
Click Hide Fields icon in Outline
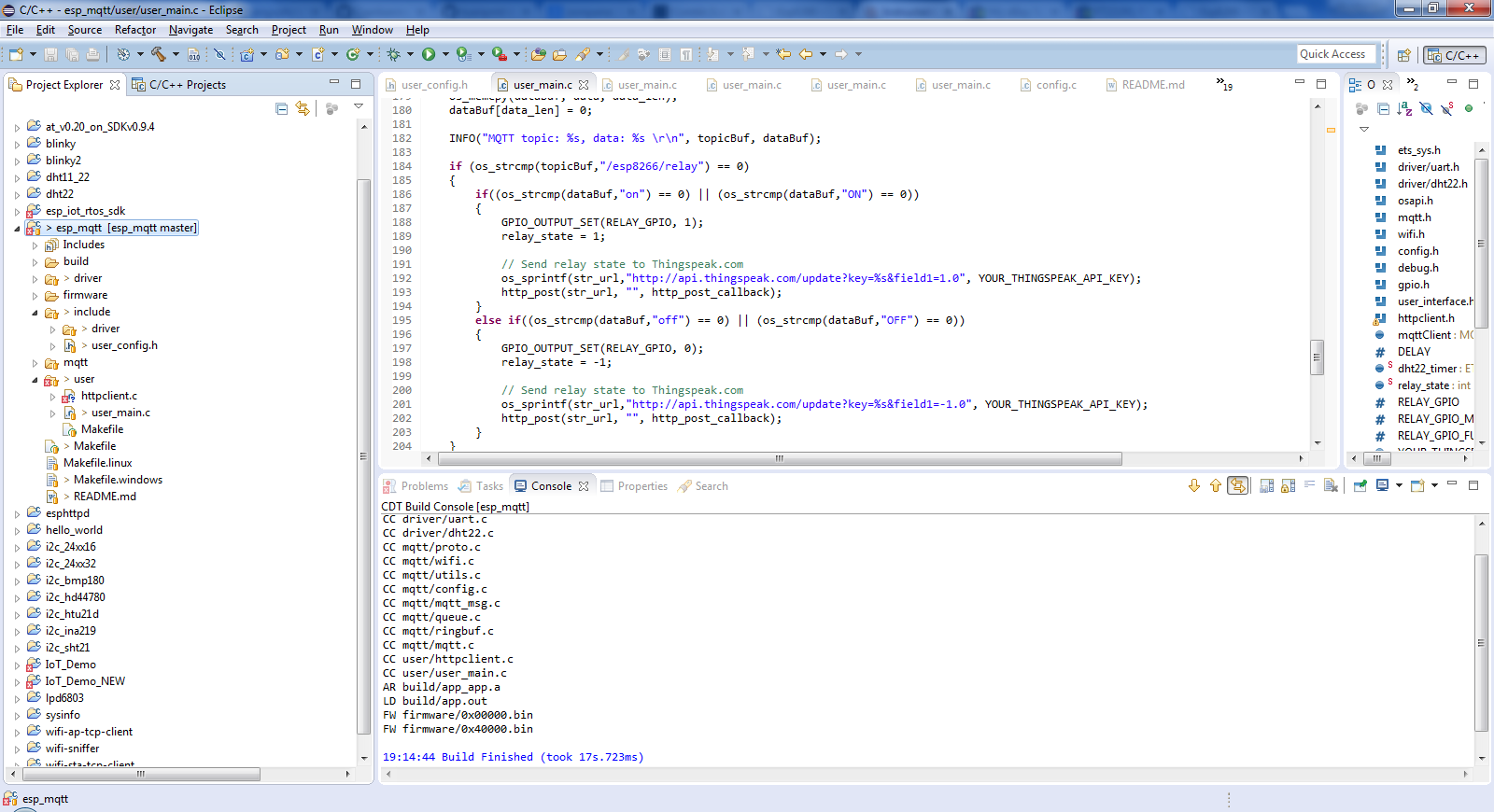[x=1426, y=108]
